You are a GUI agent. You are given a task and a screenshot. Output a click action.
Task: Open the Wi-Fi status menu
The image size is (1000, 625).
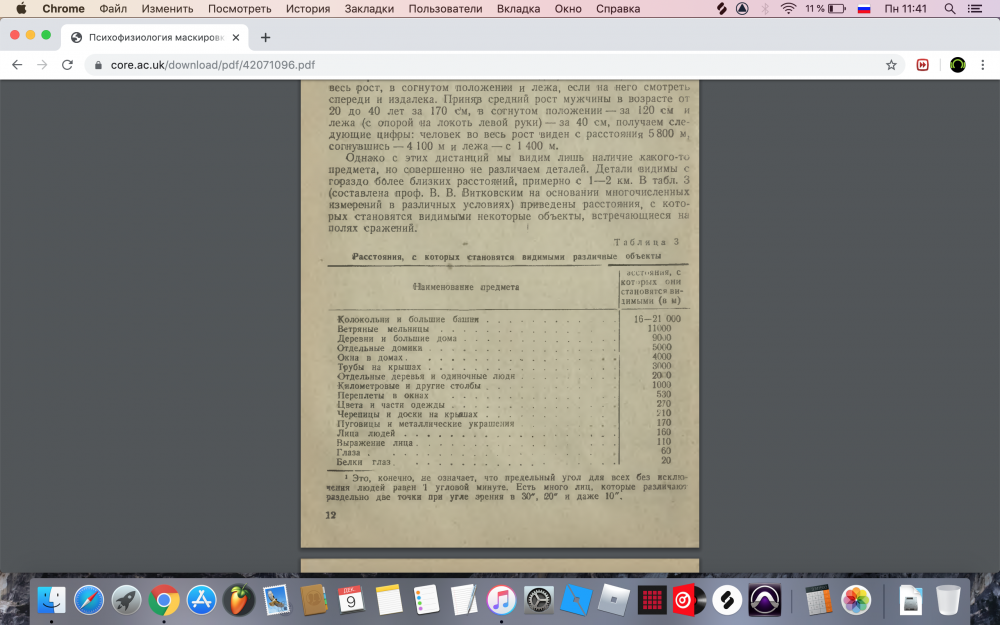(x=788, y=8)
